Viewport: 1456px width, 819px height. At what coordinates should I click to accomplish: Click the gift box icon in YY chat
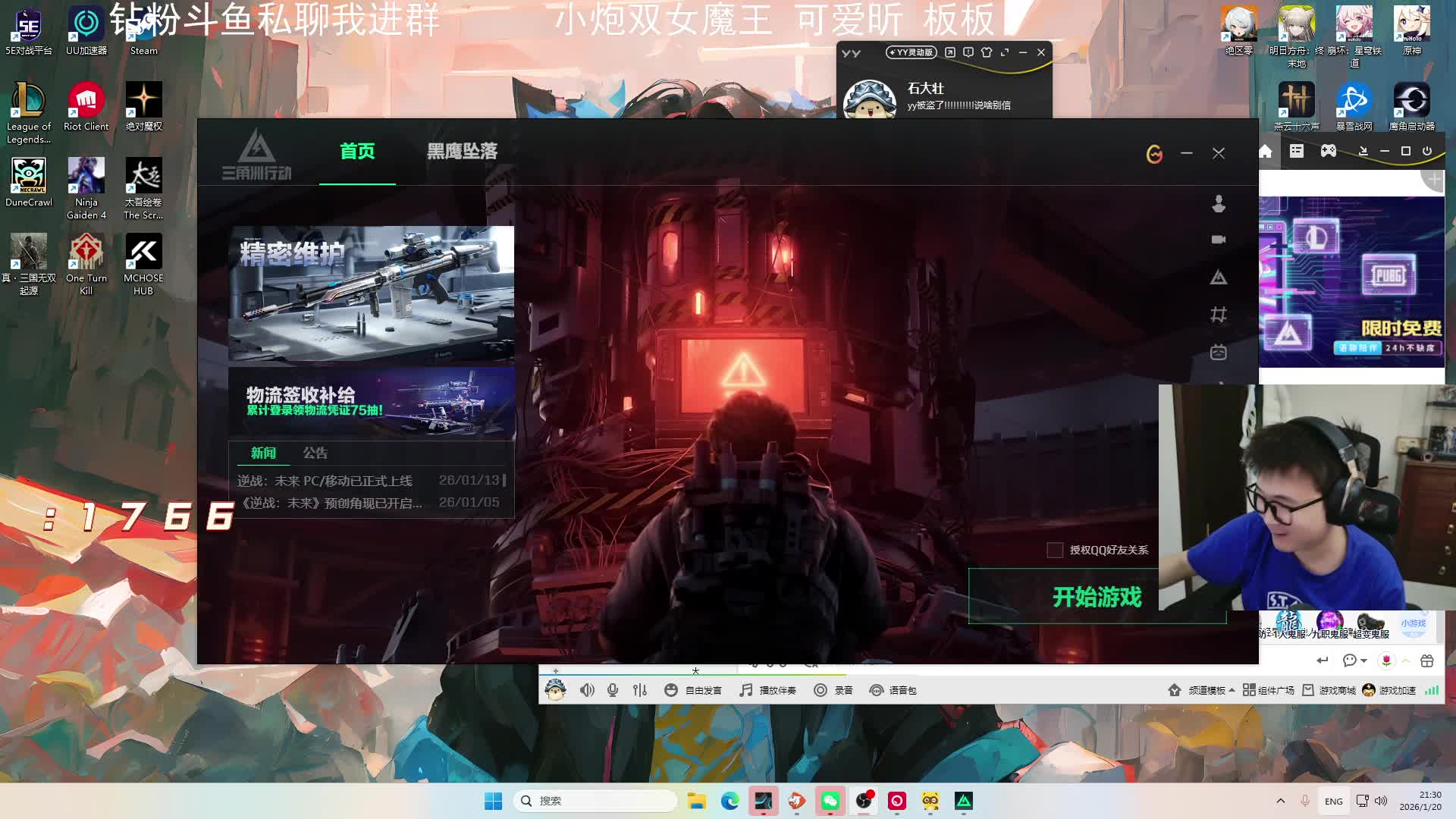(x=1426, y=661)
